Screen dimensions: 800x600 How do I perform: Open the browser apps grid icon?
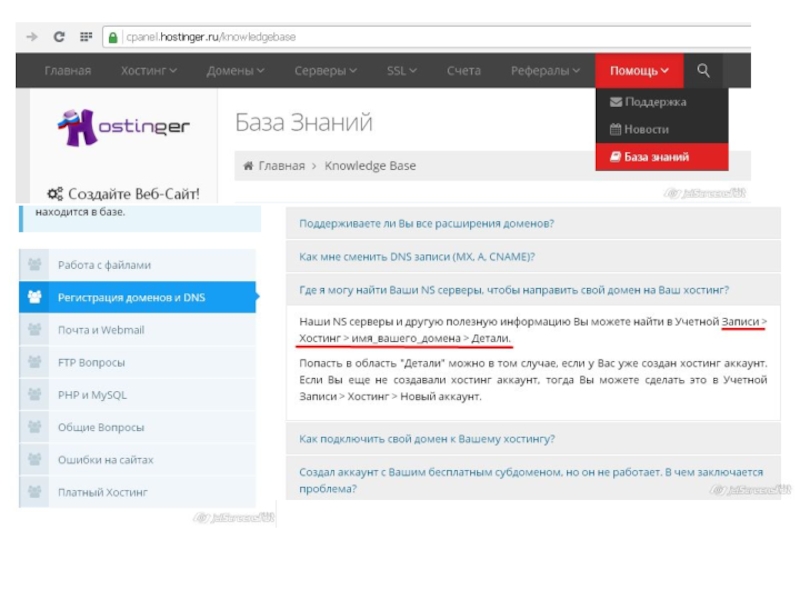click(86, 37)
